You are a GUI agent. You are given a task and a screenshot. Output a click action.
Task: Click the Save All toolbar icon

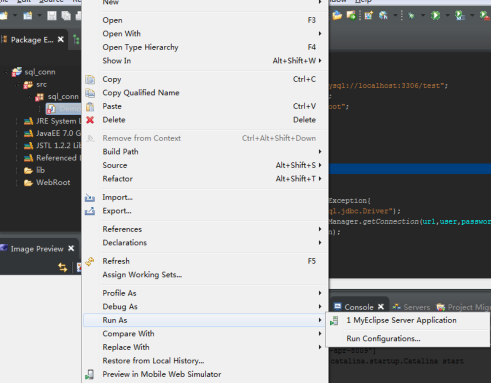pos(66,15)
